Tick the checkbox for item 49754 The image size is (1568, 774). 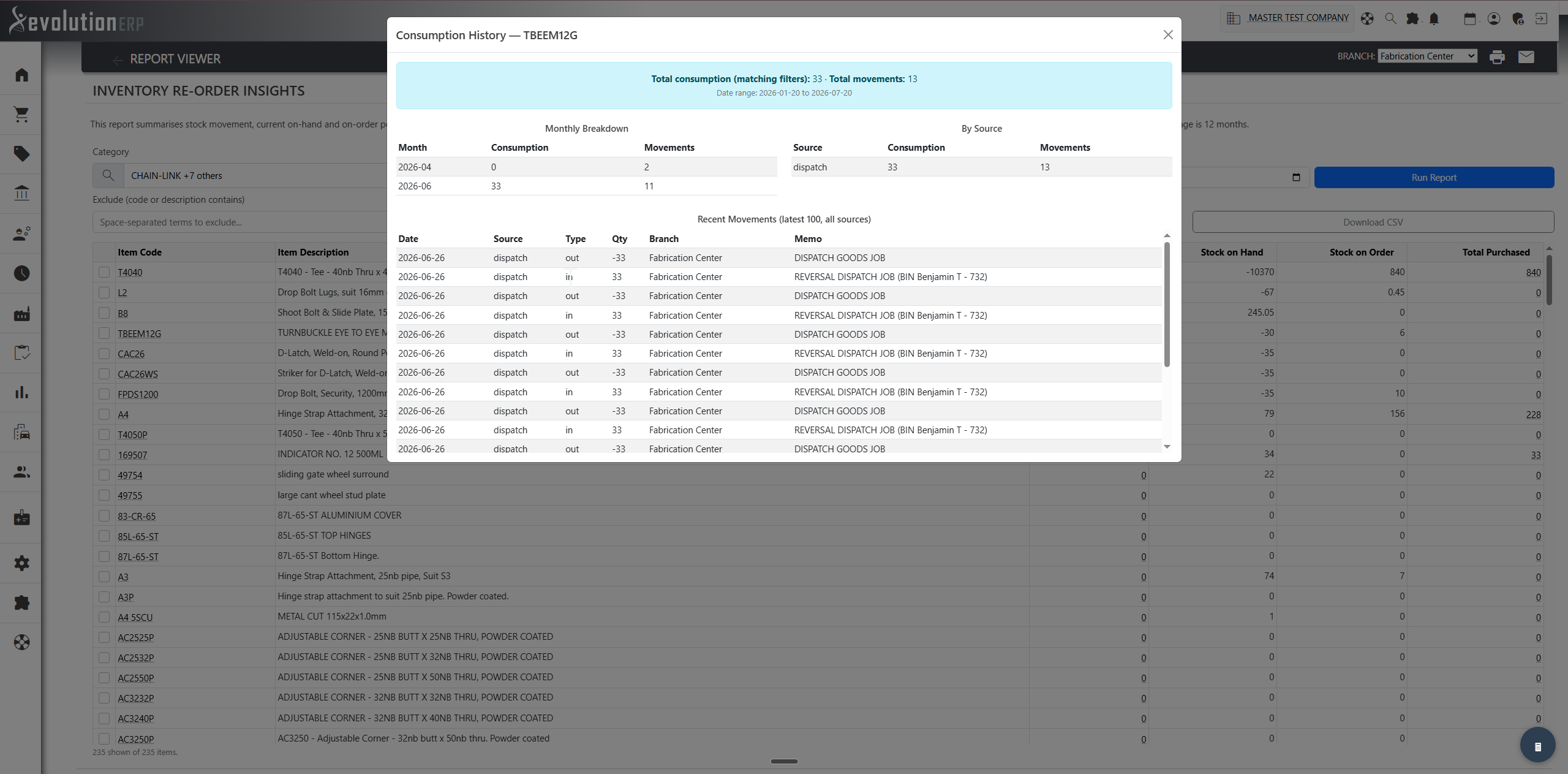click(104, 475)
